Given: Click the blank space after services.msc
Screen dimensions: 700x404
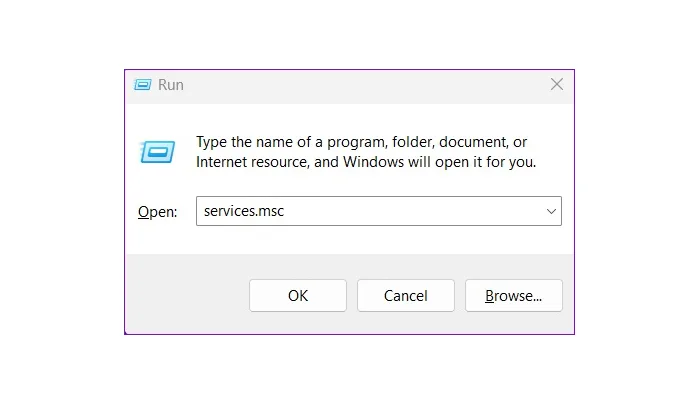Looking at the screenshot, I should [420, 211].
